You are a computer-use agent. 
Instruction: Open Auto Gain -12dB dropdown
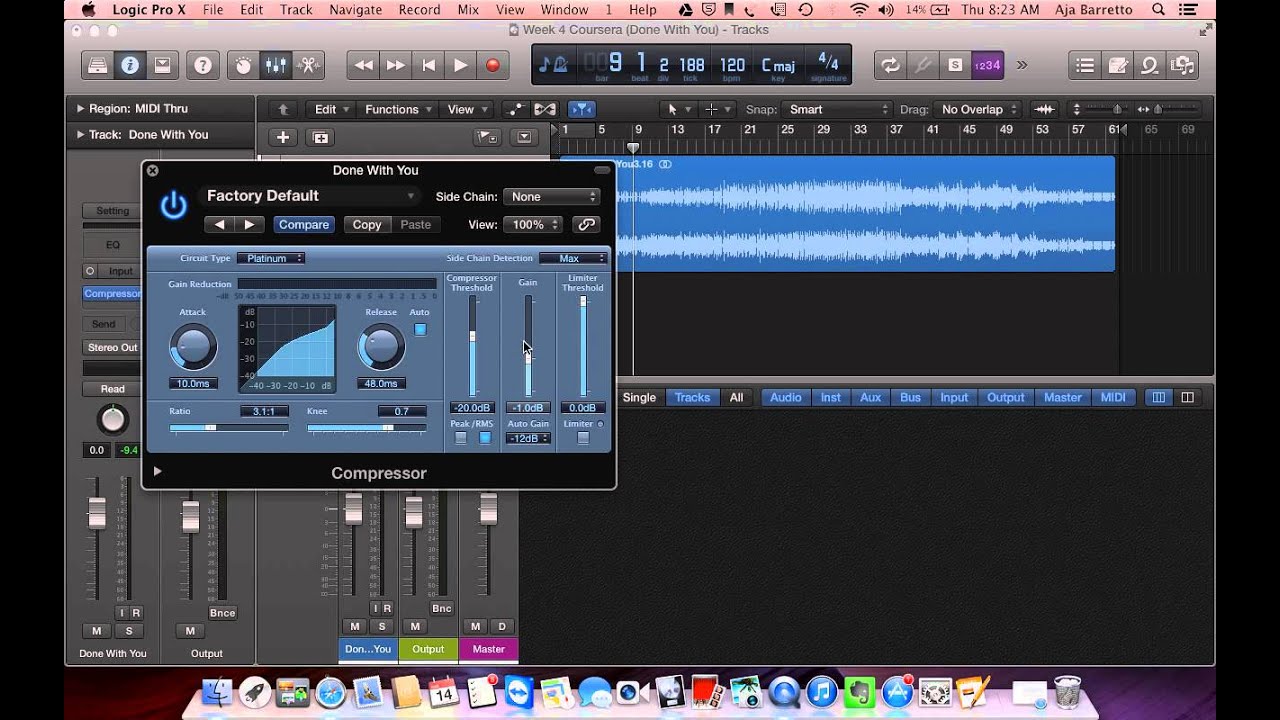[x=528, y=438]
